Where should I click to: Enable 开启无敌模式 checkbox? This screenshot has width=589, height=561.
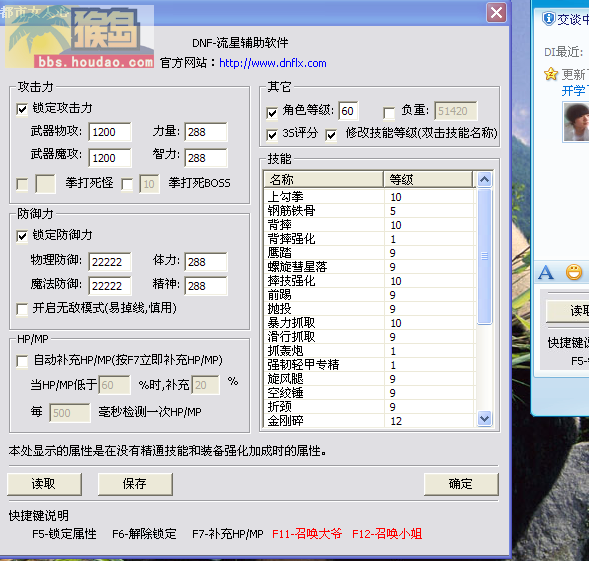22,309
